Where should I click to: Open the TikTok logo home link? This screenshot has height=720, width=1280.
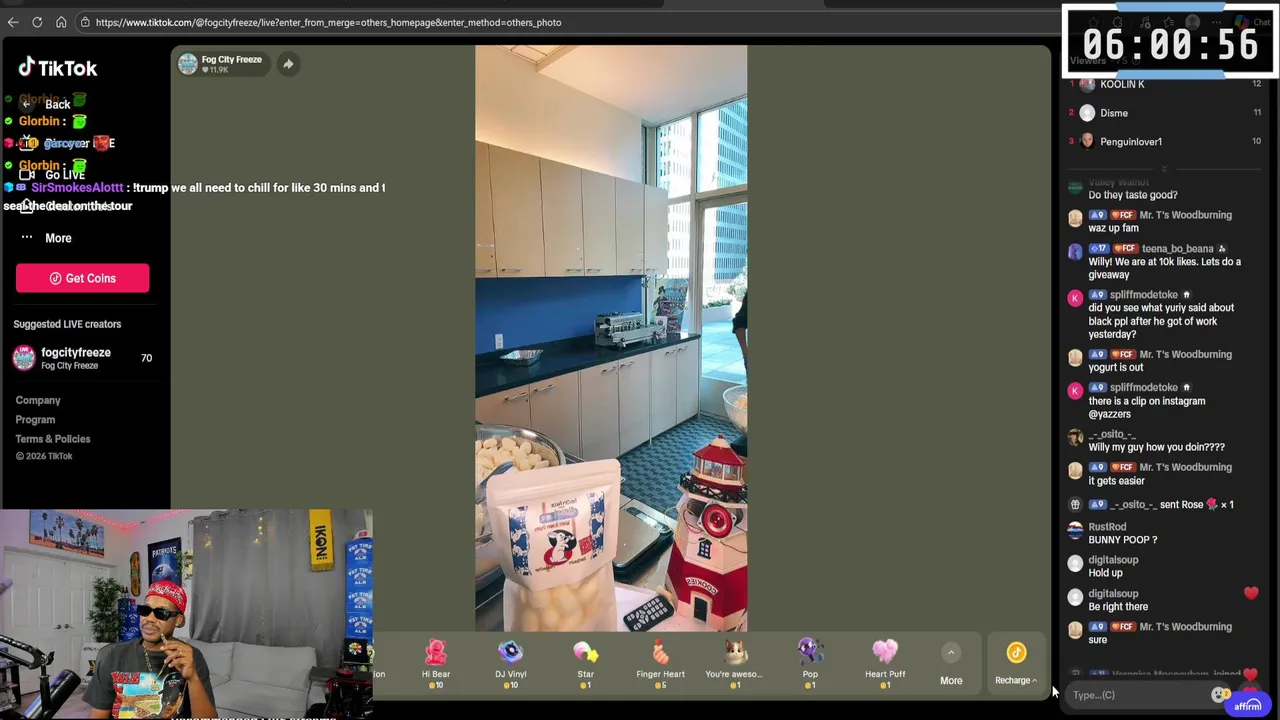pos(58,68)
